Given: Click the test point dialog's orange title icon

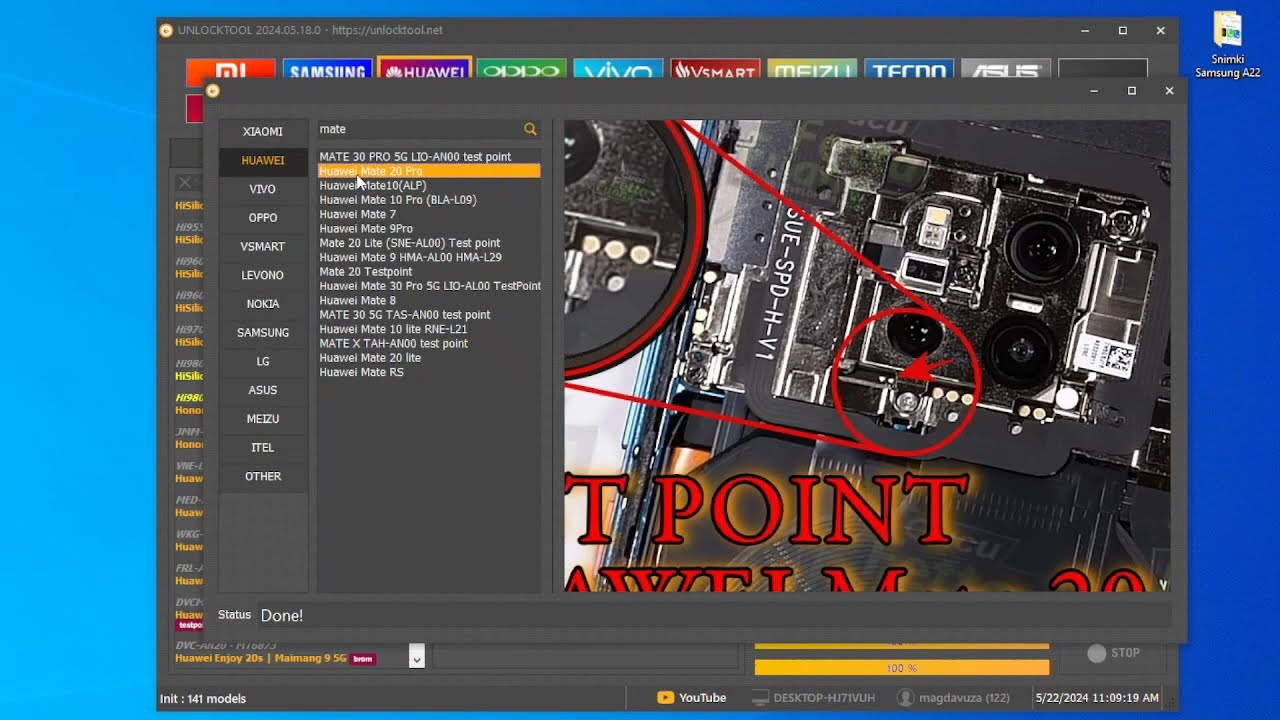Looking at the screenshot, I should 213,91.
